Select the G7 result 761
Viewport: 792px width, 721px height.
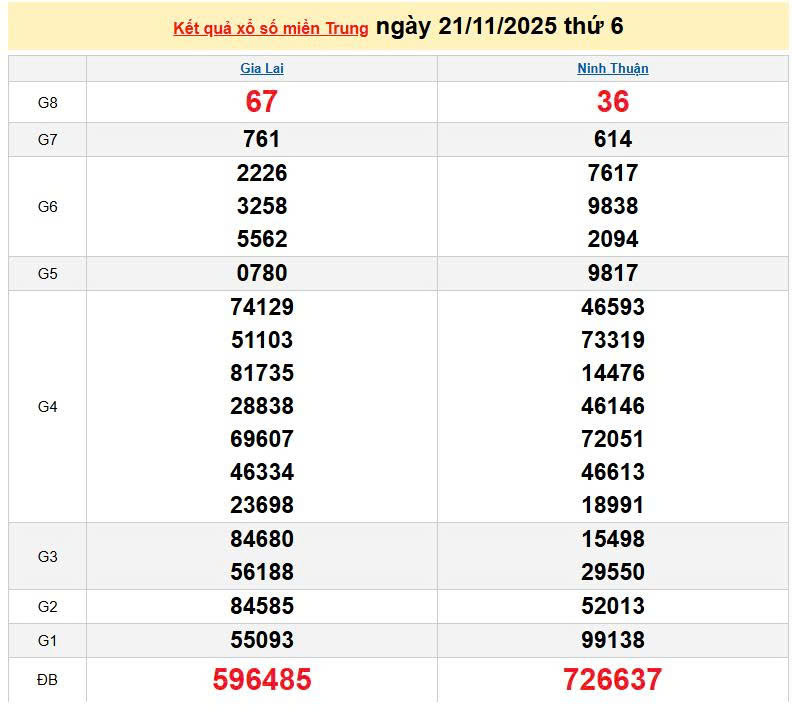pos(262,140)
